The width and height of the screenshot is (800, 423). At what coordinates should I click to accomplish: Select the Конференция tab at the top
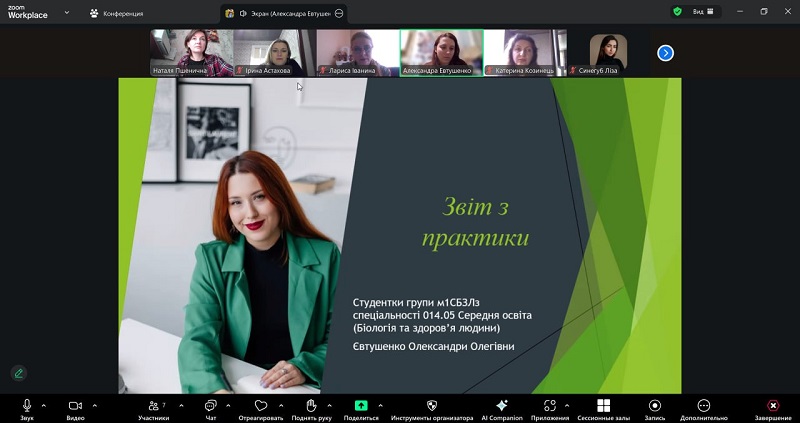[117, 13]
